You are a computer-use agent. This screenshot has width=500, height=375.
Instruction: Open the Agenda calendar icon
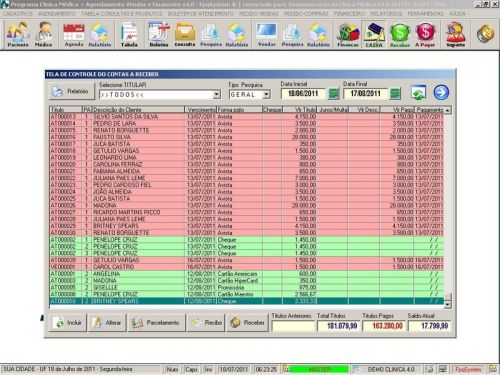[74, 34]
